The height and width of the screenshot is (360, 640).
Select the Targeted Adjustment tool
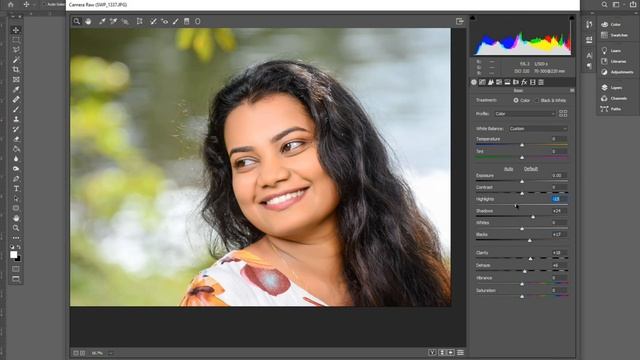[x=125, y=21]
